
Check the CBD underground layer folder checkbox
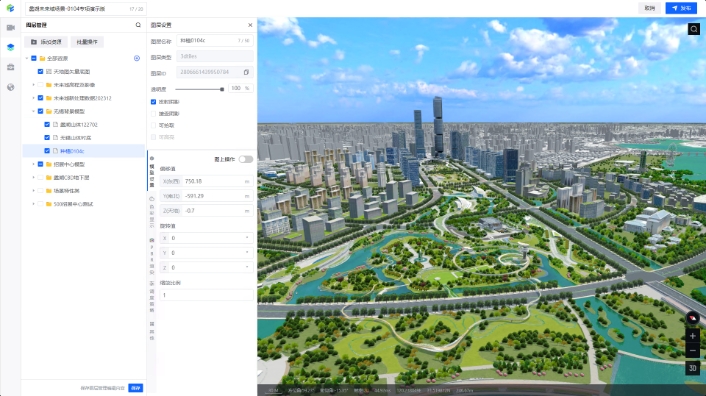pyautogui.click(x=41, y=177)
